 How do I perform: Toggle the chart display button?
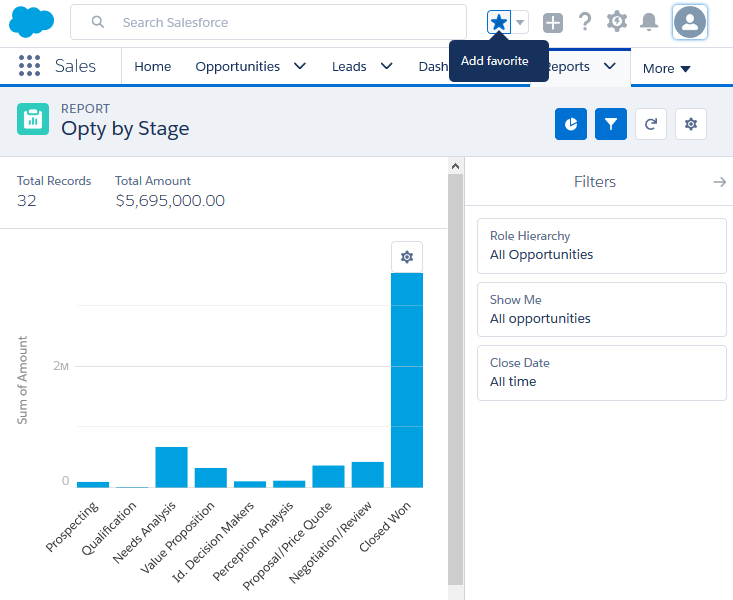point(571,124)
